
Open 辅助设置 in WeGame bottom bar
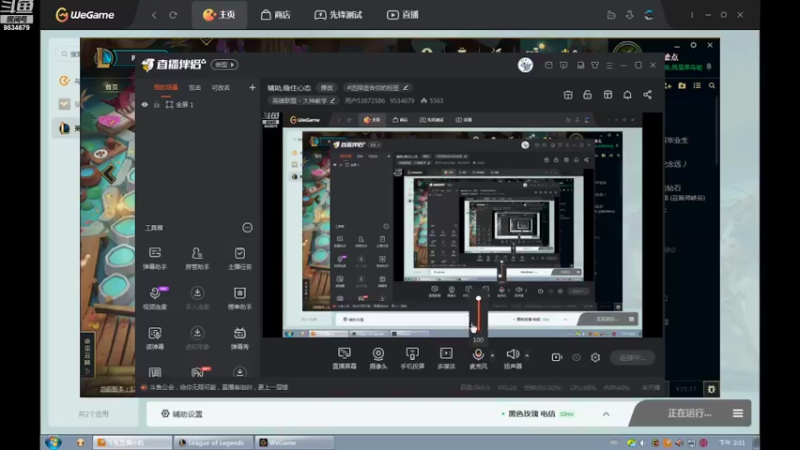point(182,414)
